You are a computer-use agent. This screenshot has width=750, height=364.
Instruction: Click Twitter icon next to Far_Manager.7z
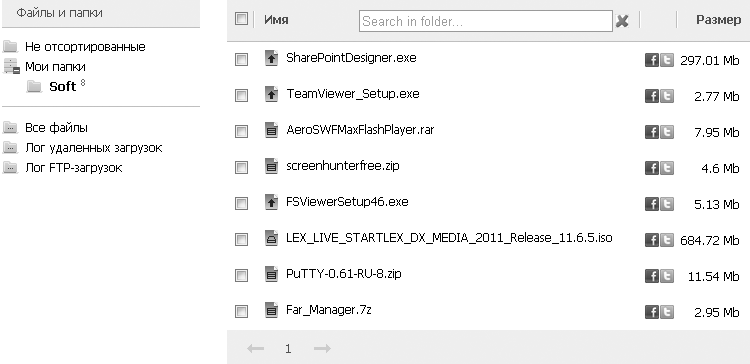pos(667,312)
